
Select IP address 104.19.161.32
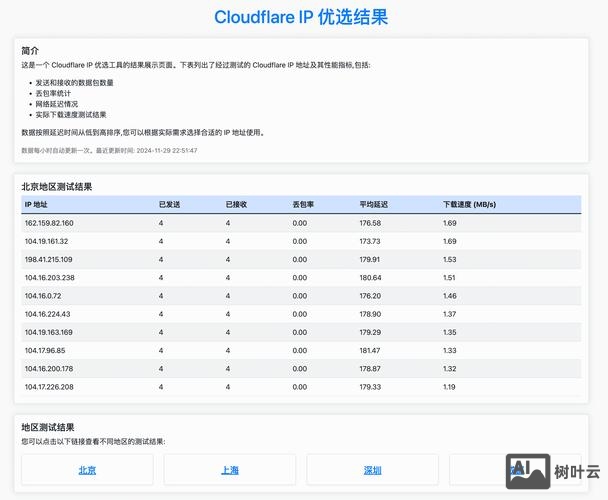[x=47, y=241]
